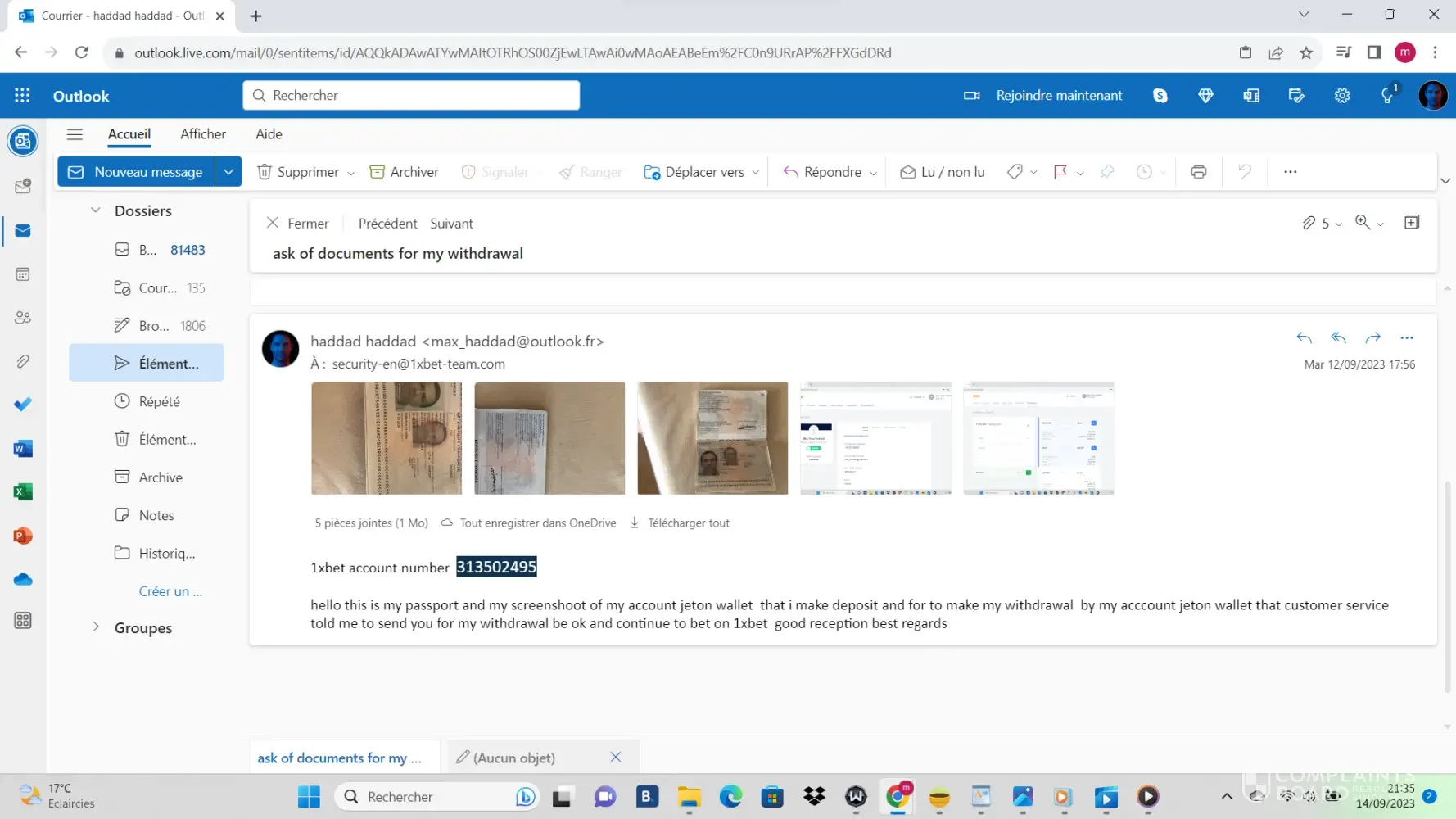
Task: Open the Settings gear icon
Action: [x=1341, y=96]
